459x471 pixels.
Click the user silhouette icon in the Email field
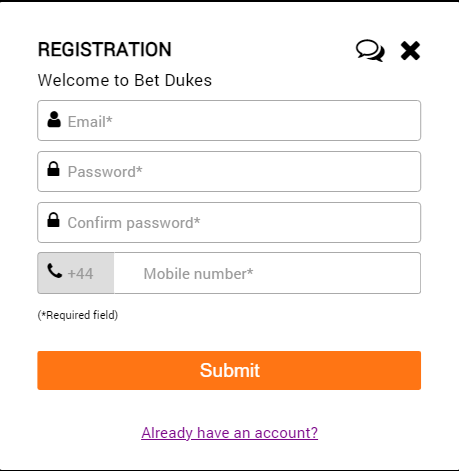coord(54,119)
